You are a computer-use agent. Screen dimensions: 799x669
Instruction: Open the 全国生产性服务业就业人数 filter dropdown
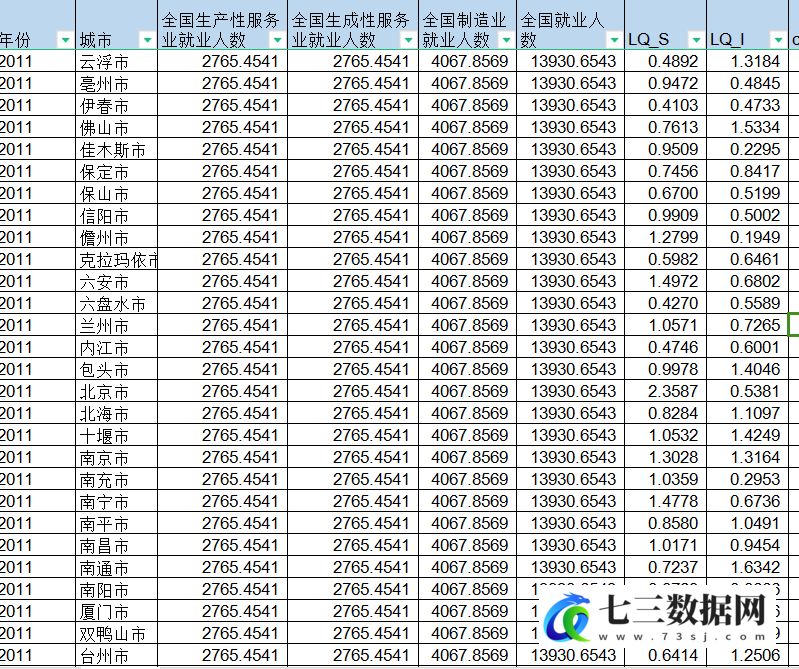(278, 40)
